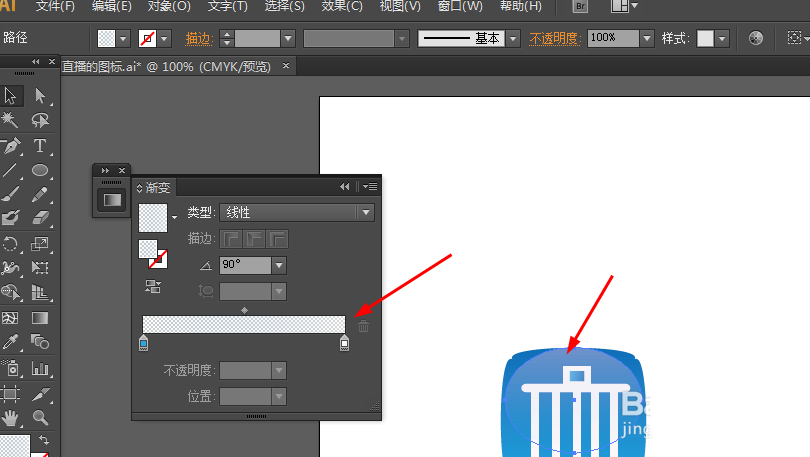Image resolution: width=810 pixels, height=457 pixels.
Task: Choose the Lasso tool
Action: [x=40, y=120]
